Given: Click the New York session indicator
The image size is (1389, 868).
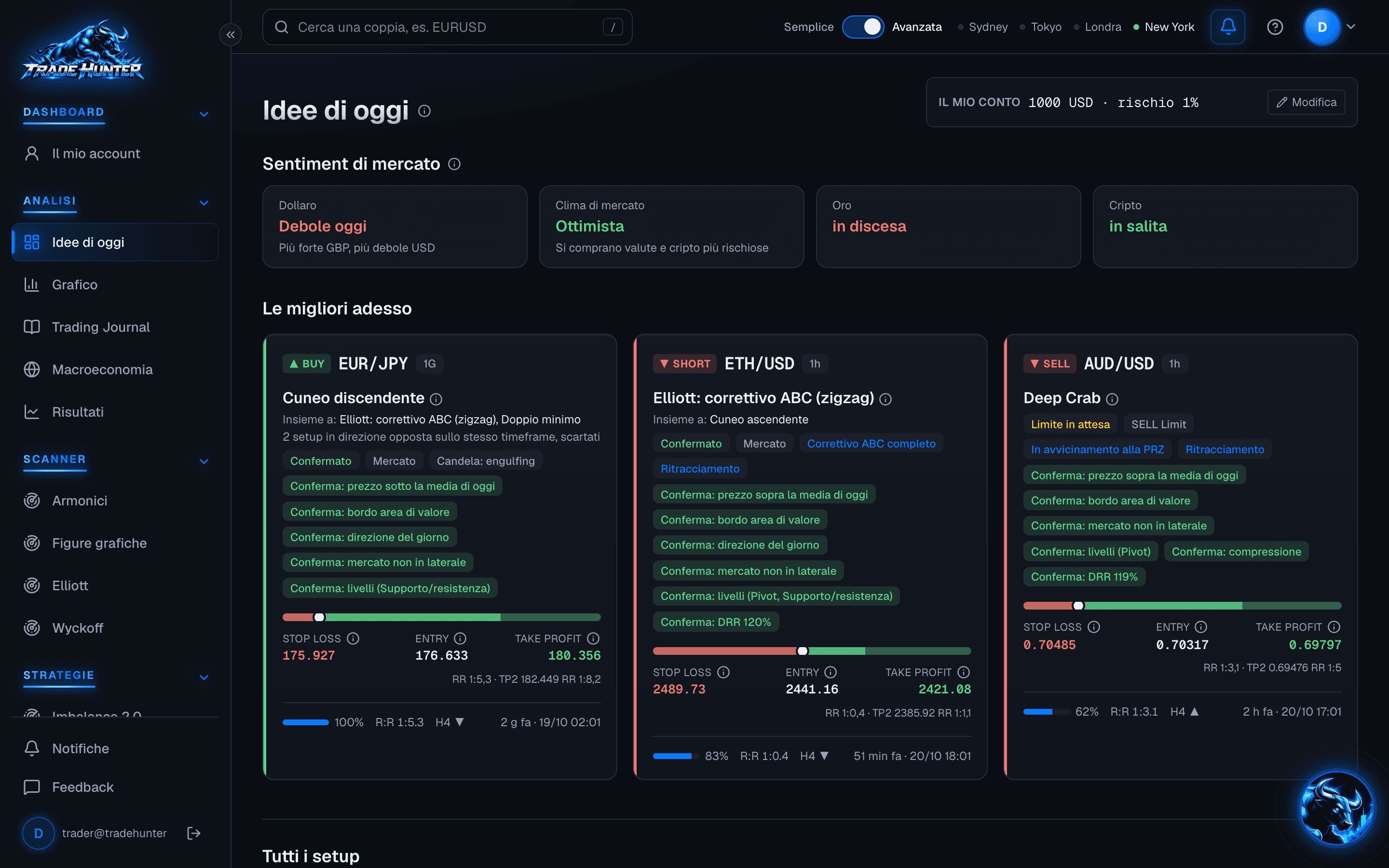Looking at the screenshot, I should pos(1163,27).
